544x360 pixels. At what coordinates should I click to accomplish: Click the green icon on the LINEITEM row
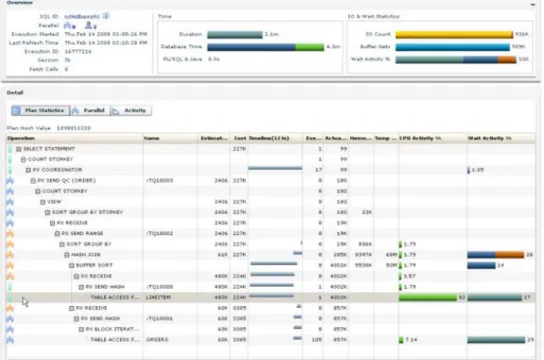pos(10,297)
